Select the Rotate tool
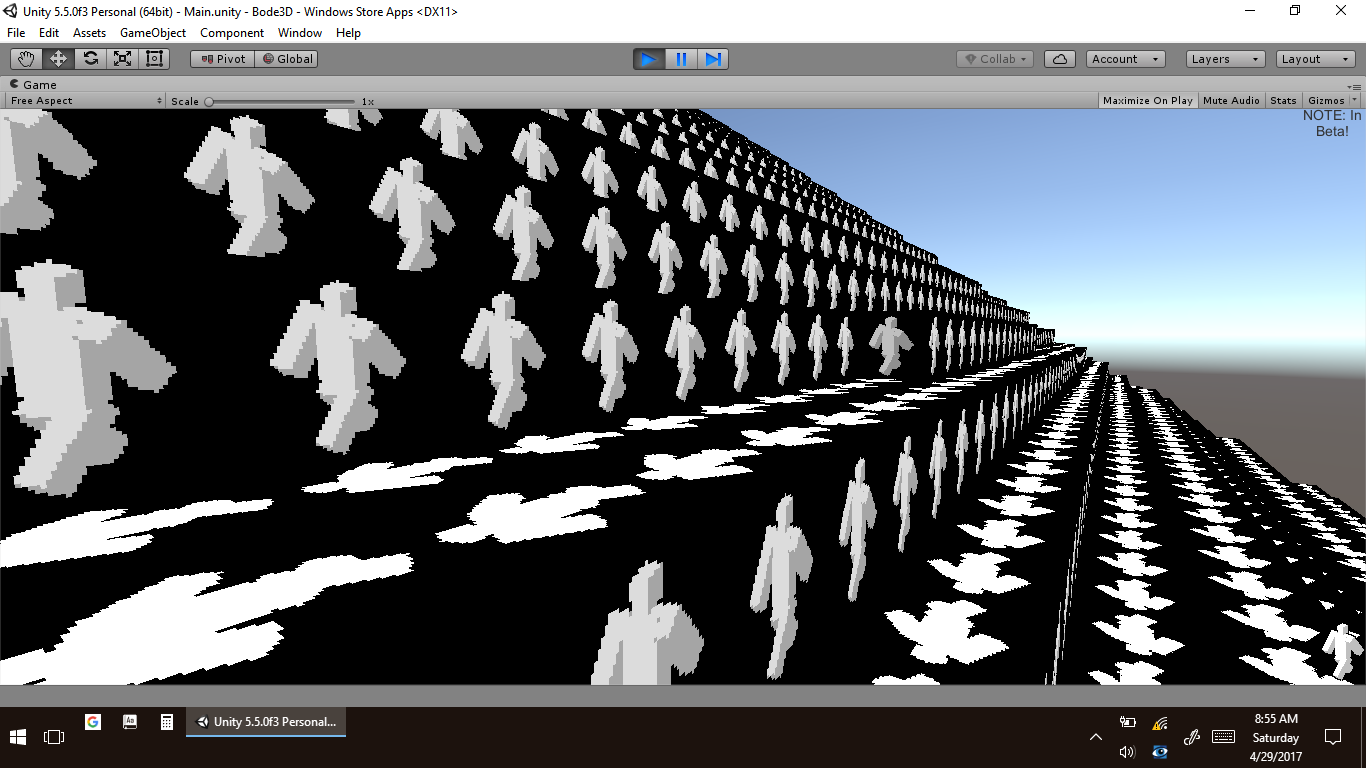This screenshot has width=1366, height=768. (91, 59)
